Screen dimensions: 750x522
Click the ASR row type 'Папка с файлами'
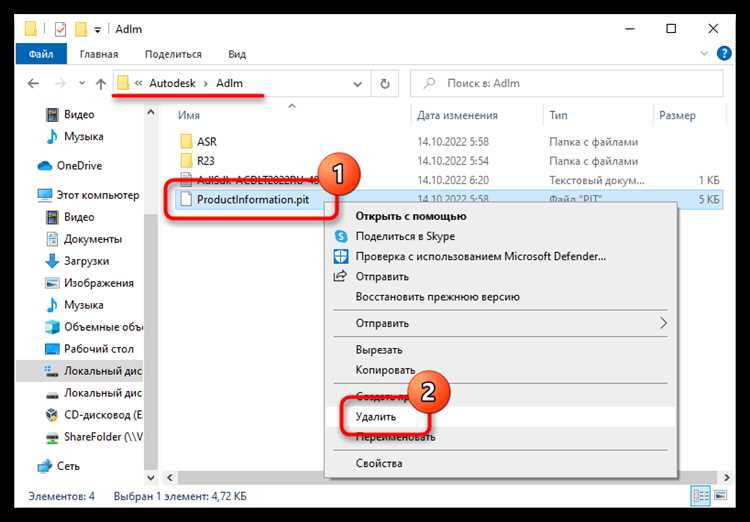coord(593,142)
